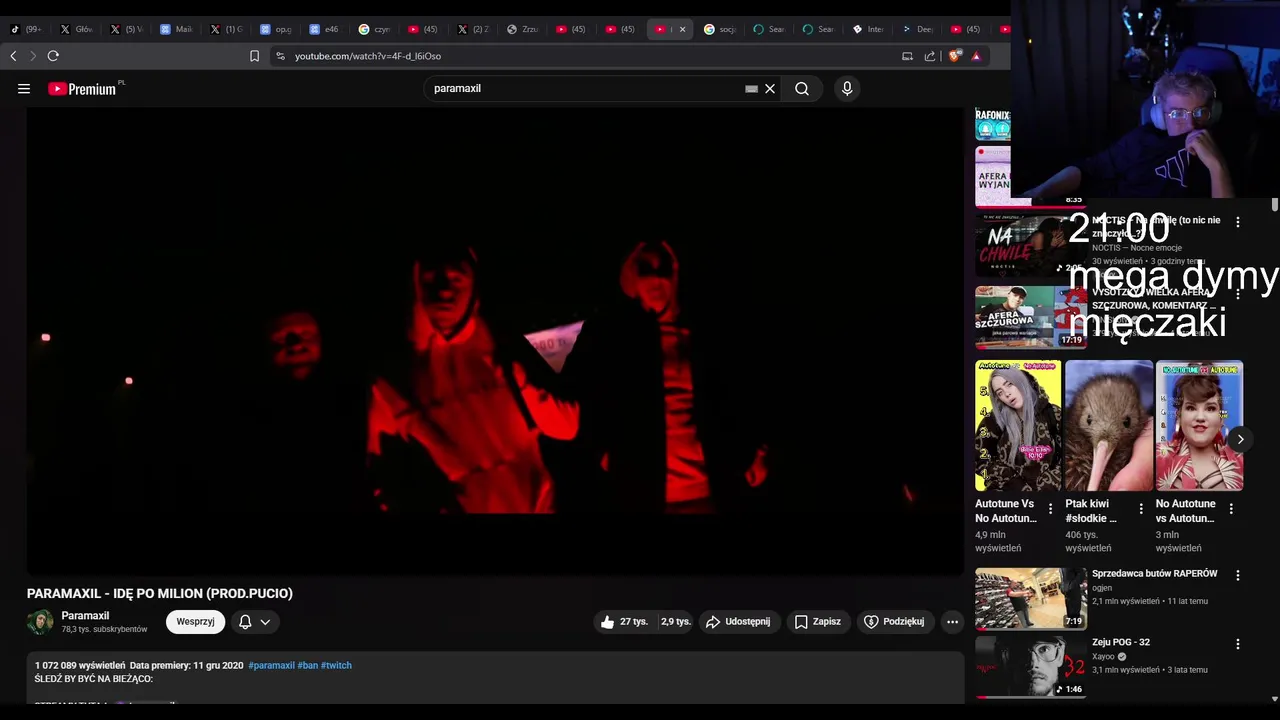The image size is (1280, 720).
Task: Open options menu for Autotune Vs No Autotune short
Action: click(x=1050, y=509)
